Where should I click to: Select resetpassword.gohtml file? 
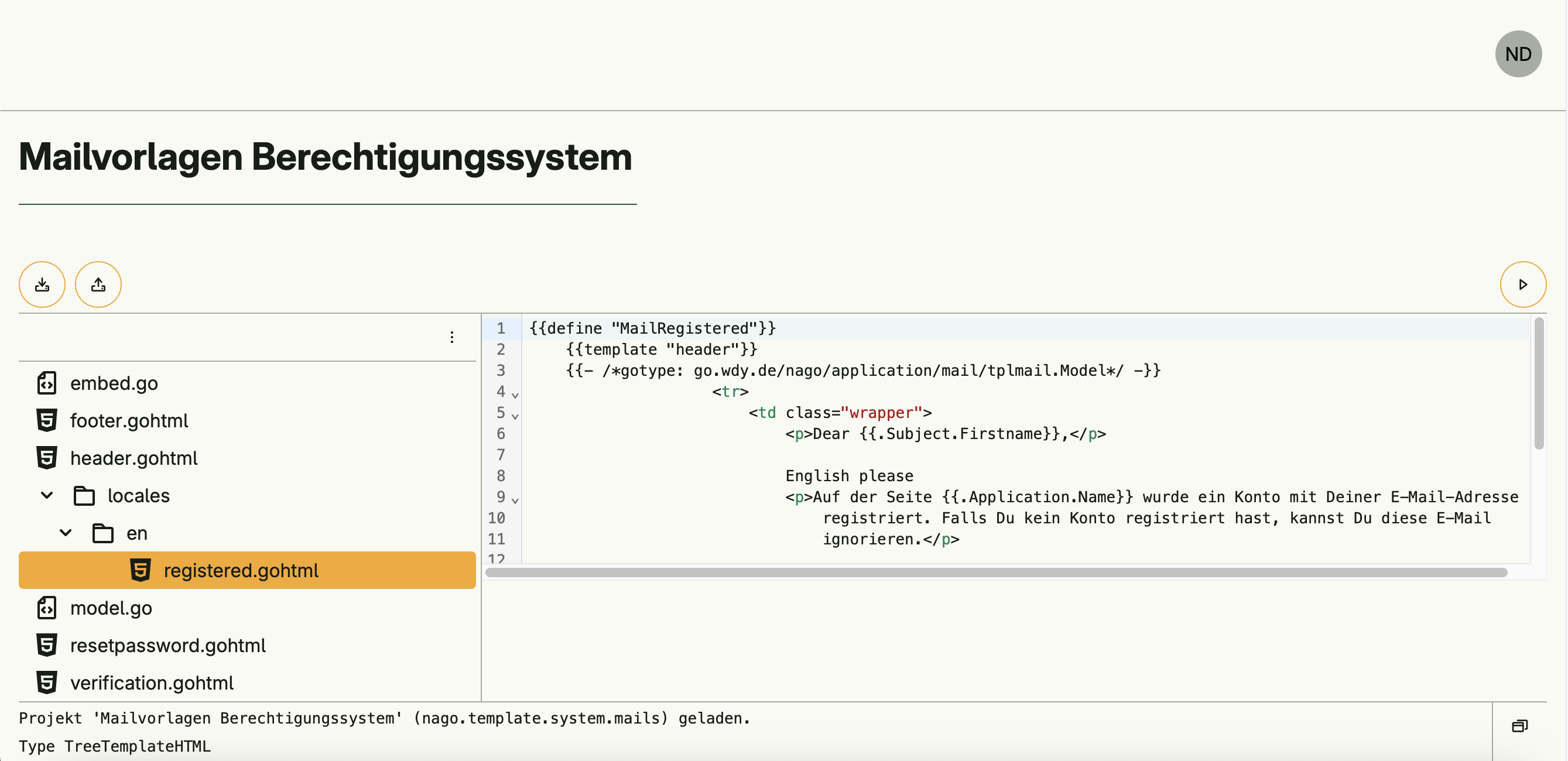click(167, 645)
